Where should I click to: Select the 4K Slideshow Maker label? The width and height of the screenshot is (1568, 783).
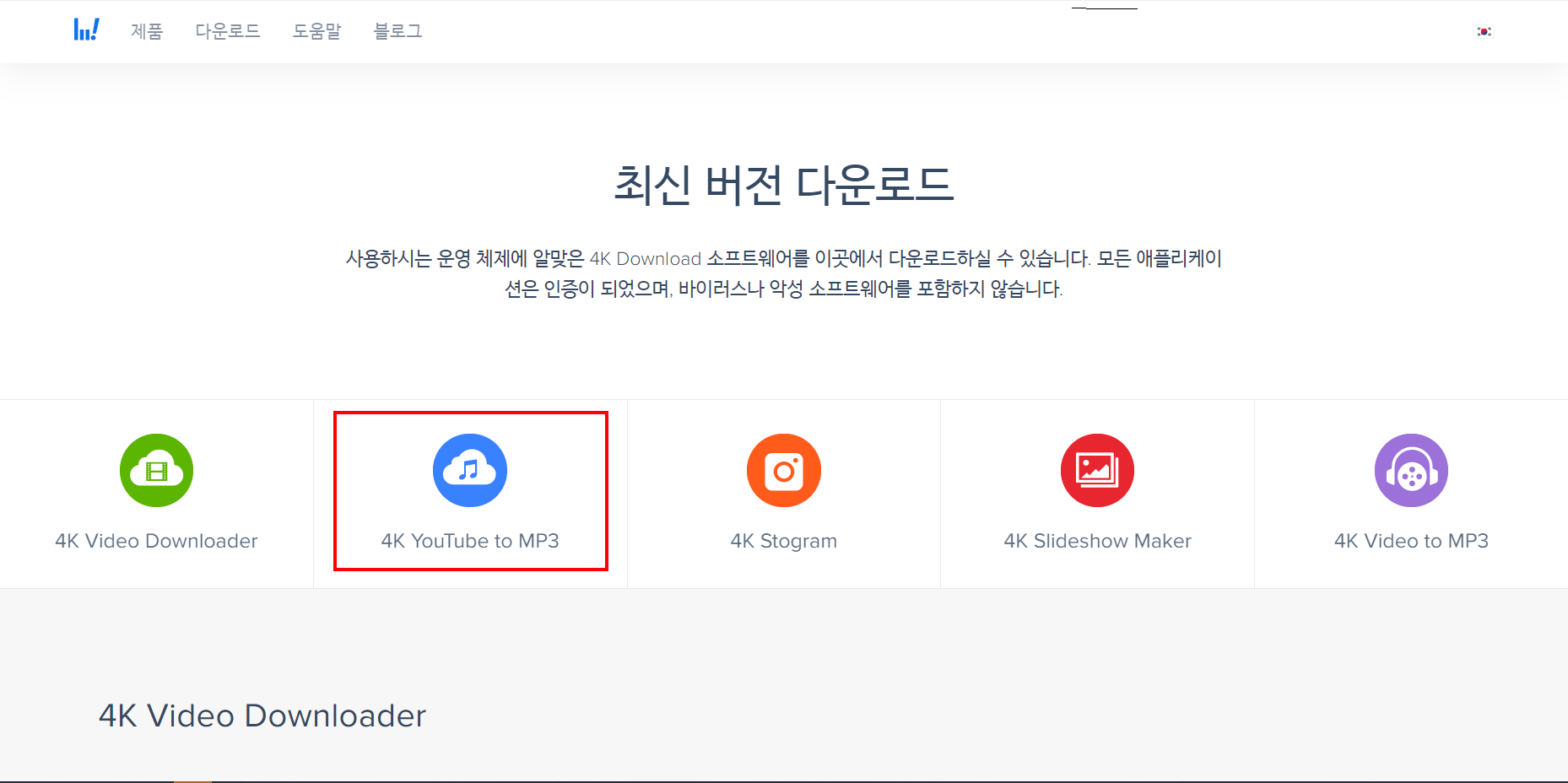1097,541
